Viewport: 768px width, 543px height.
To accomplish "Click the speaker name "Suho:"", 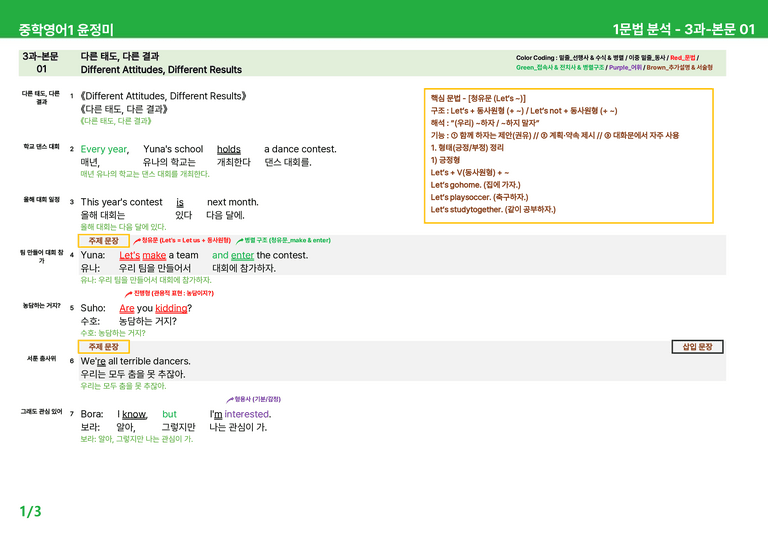I will click(93, 308).
